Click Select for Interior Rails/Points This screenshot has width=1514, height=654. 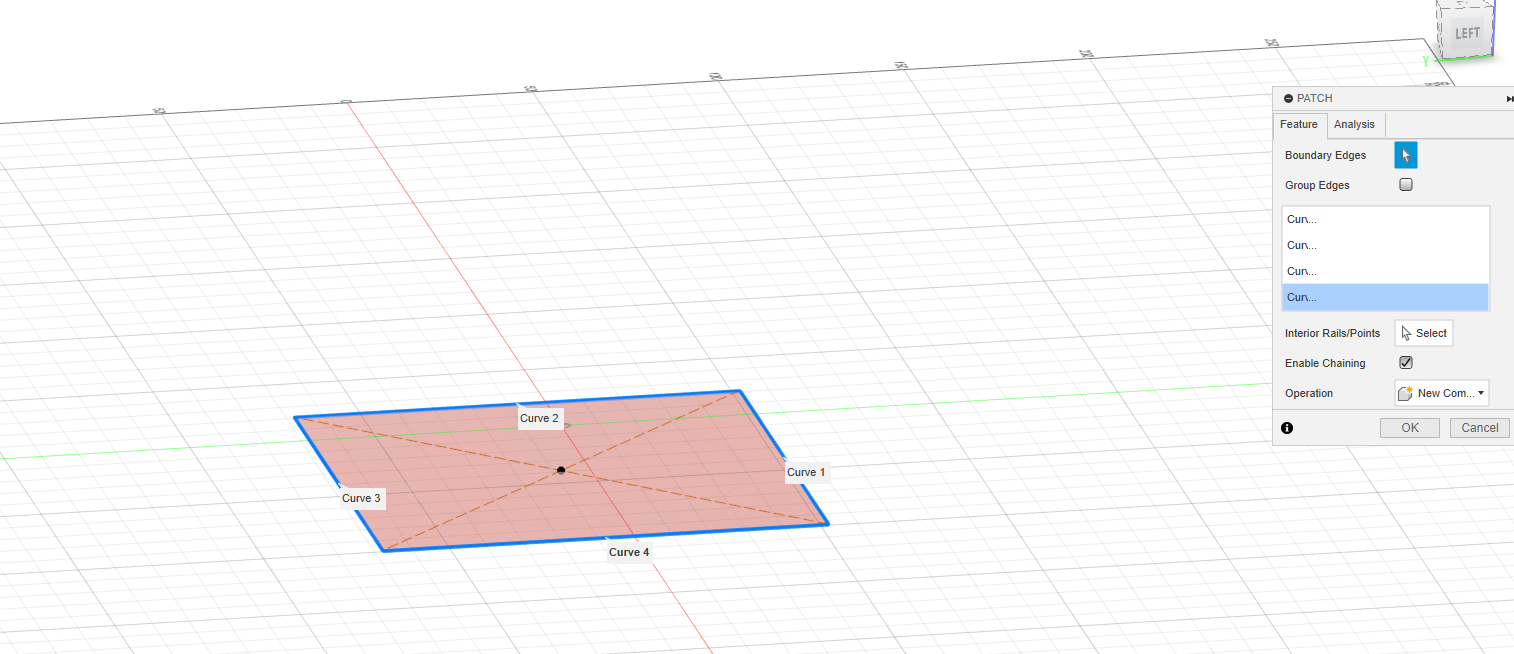click(1424, 333)
